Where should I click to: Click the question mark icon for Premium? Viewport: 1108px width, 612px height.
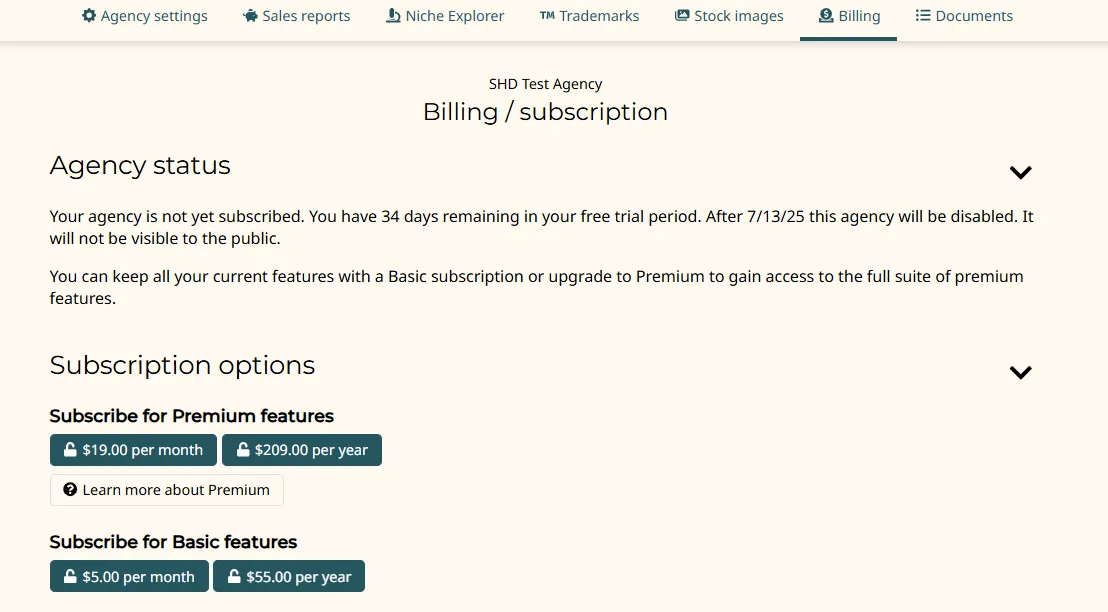coord(70,490)
